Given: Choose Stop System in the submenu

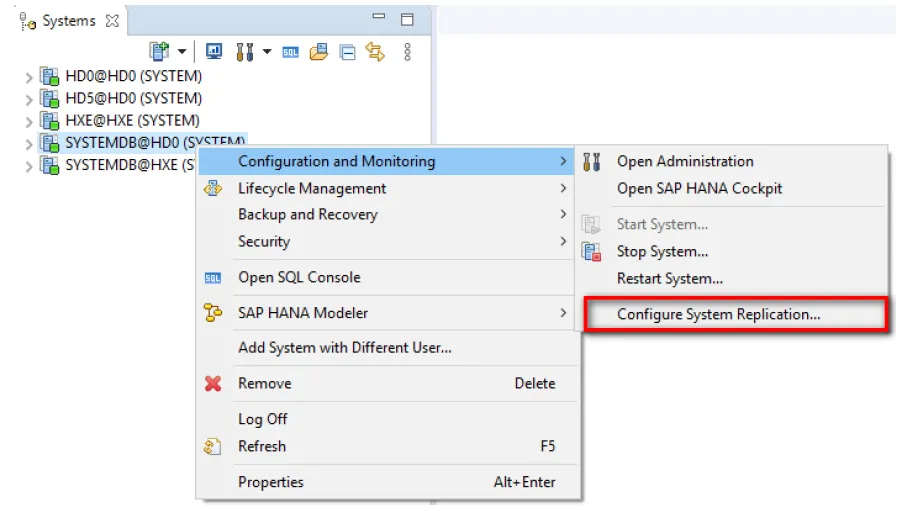Looking at the screenshot, I should pos(732,252).
